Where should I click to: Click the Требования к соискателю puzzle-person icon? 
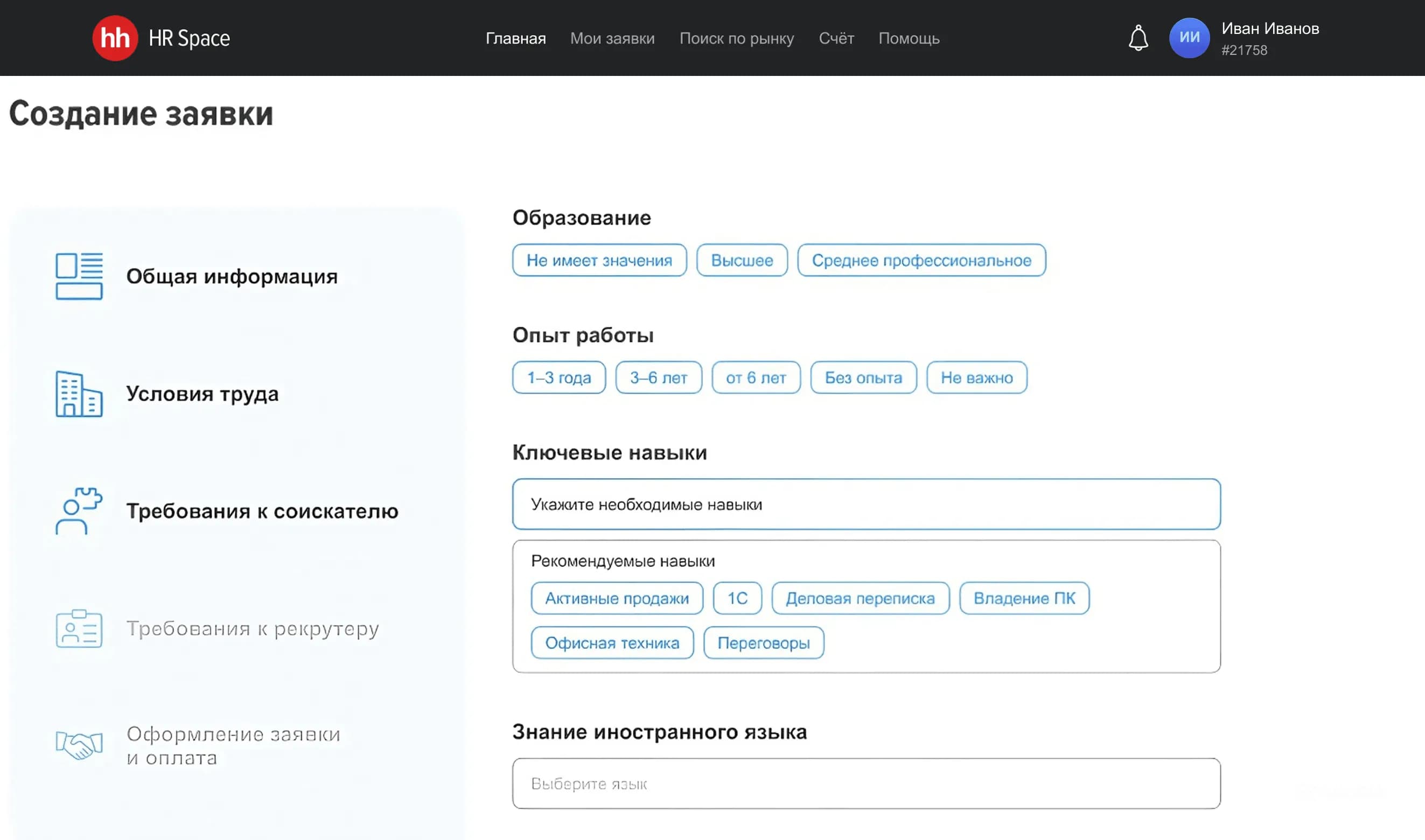(x=79, y=511)
